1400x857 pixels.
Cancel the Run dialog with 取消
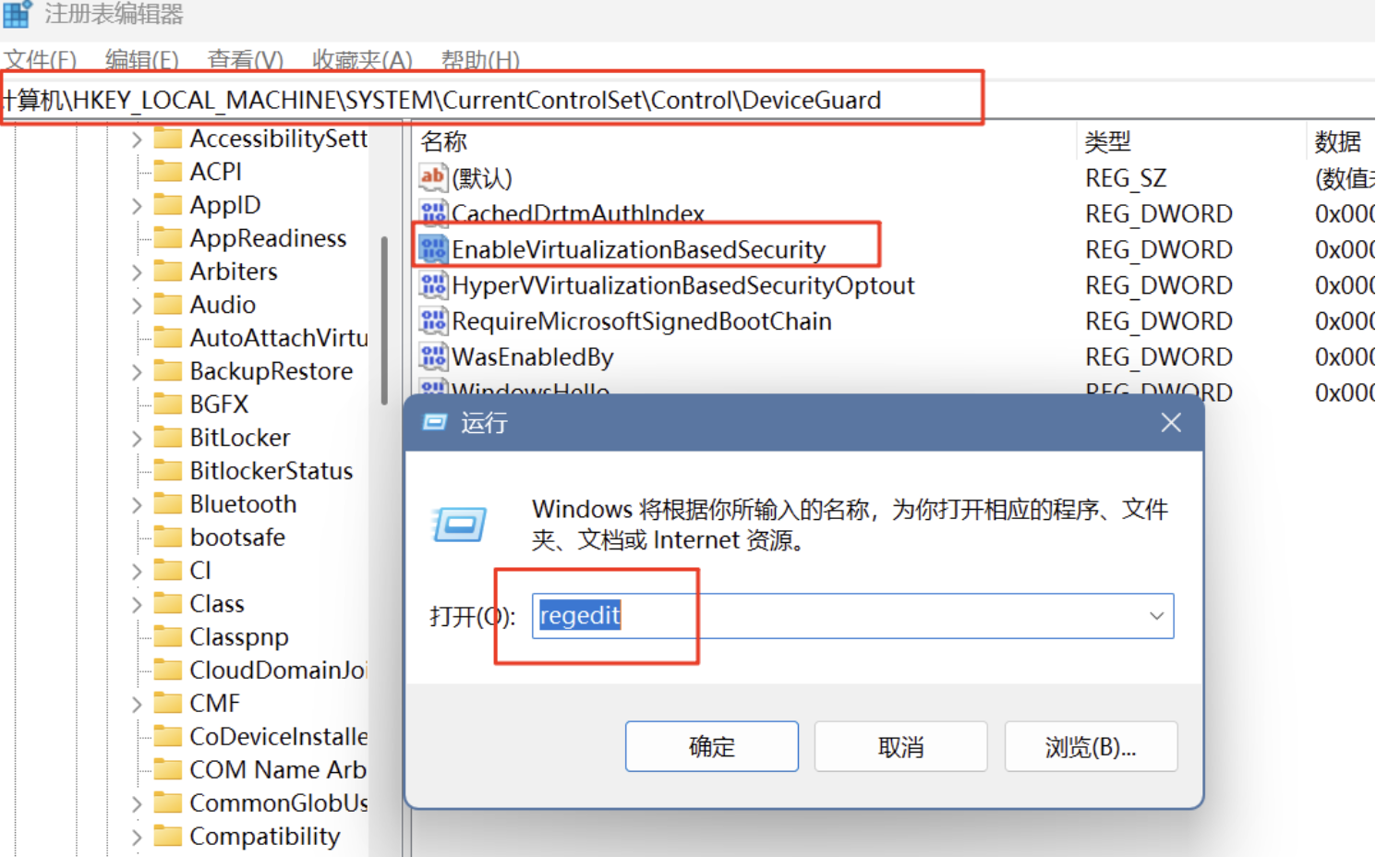901,746
